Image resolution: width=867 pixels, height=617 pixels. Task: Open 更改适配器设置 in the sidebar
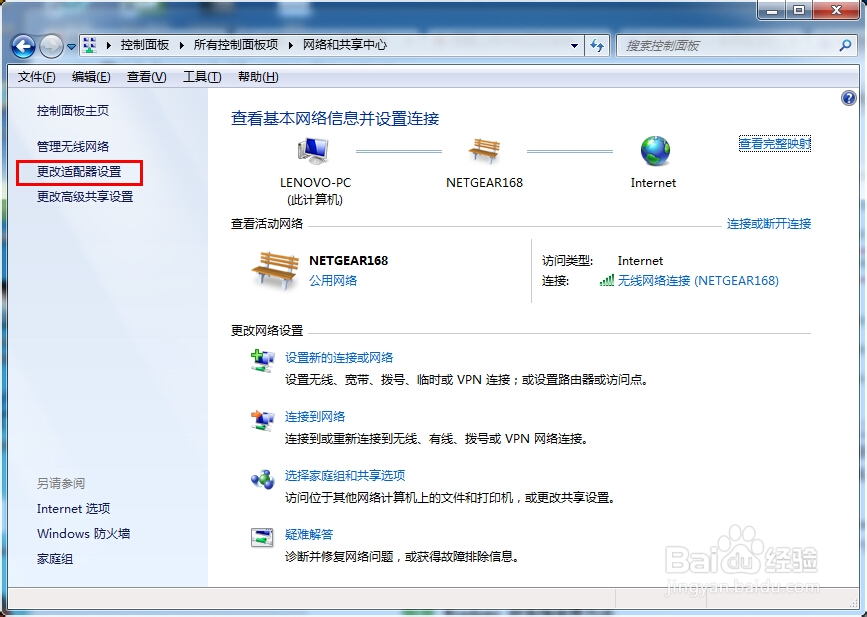tap(82, 172)
